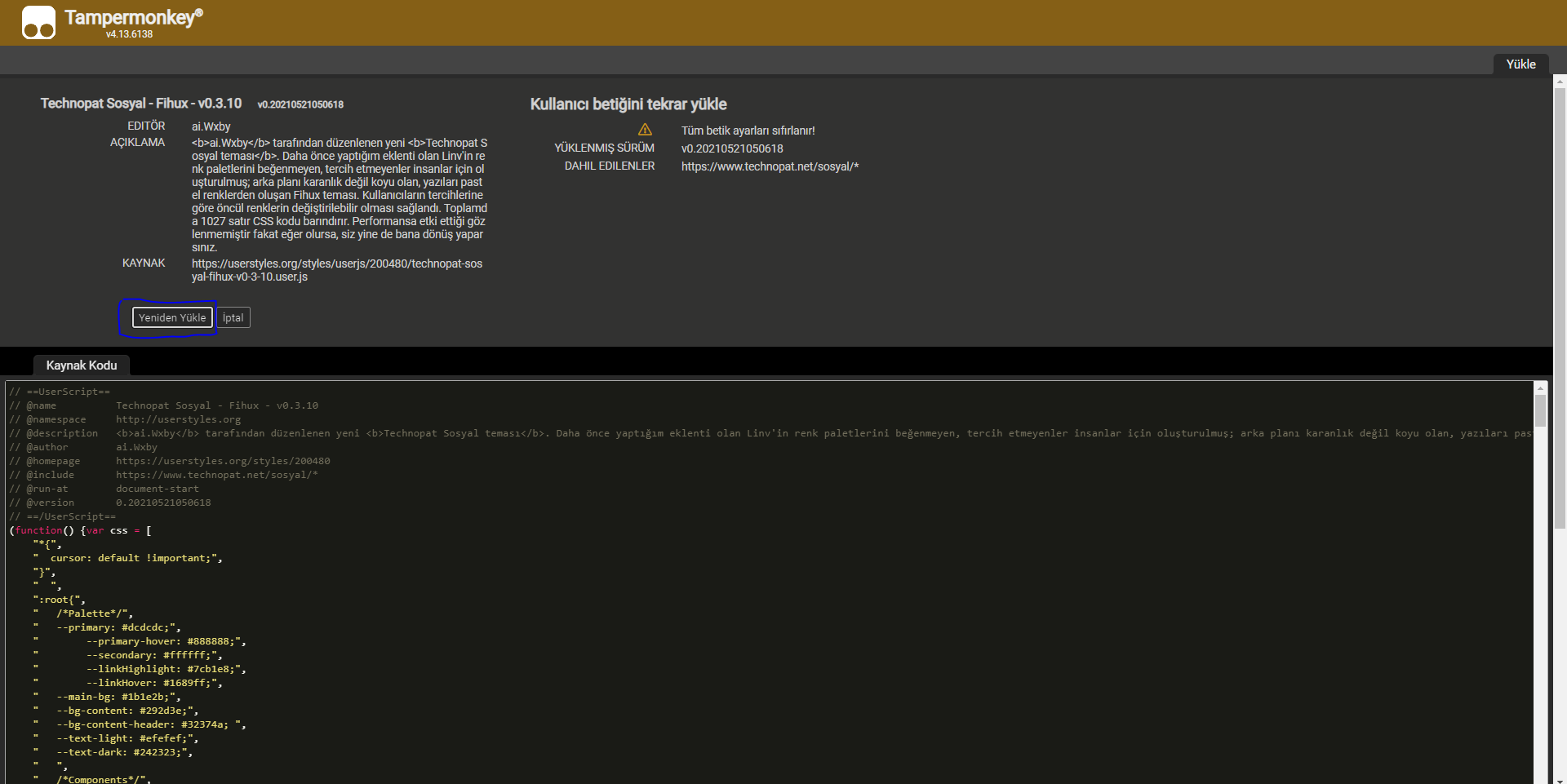Click the editor name 'ai.Wxby'
This screenshot has width=1567, height=784.
(x=211, y=126)
